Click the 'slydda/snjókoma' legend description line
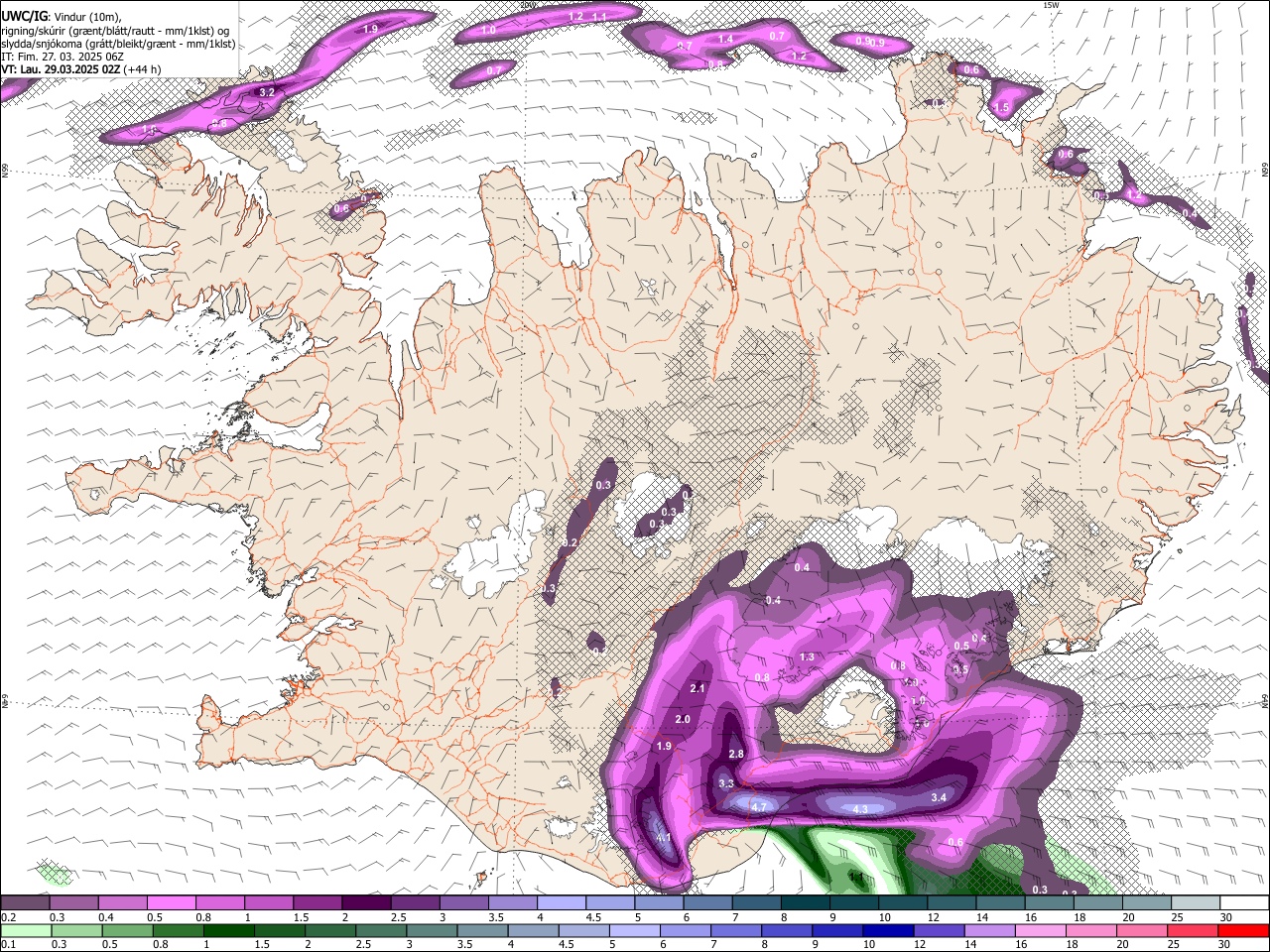The height and width of the screenshot is (952, 1270). [x=118, y=44]
